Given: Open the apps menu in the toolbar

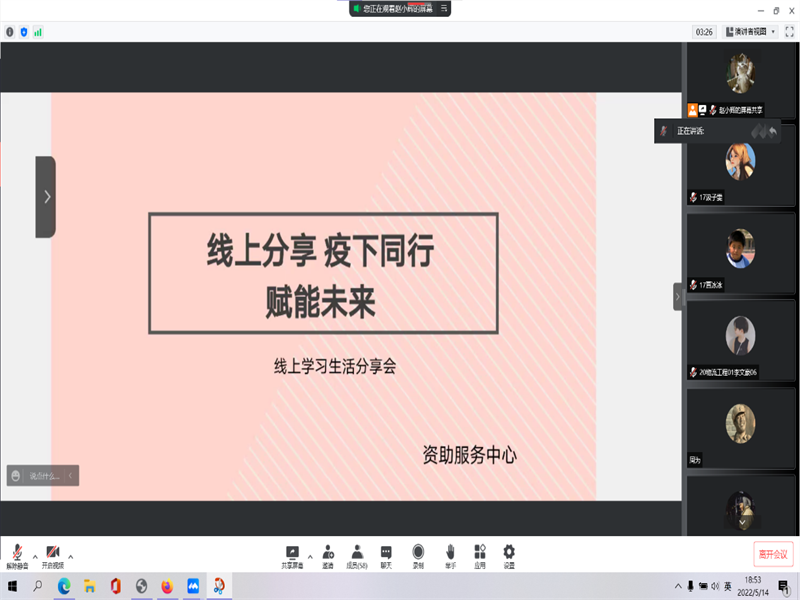Looking at the screenshot, I should point(480,555).
